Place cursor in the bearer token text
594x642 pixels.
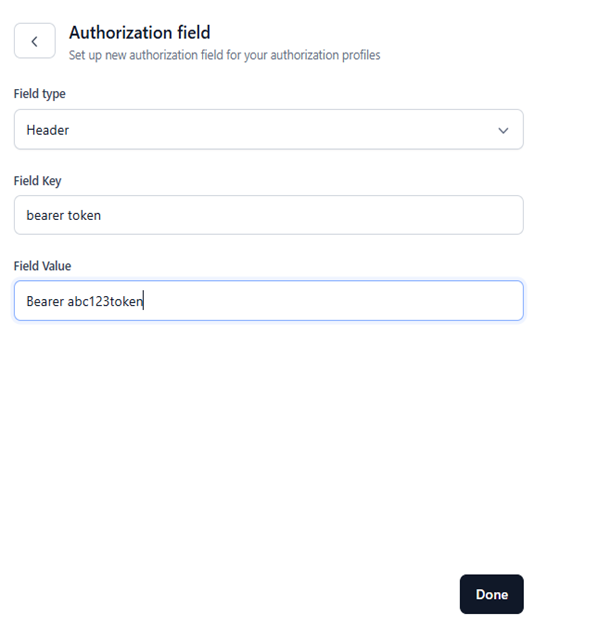63,215
